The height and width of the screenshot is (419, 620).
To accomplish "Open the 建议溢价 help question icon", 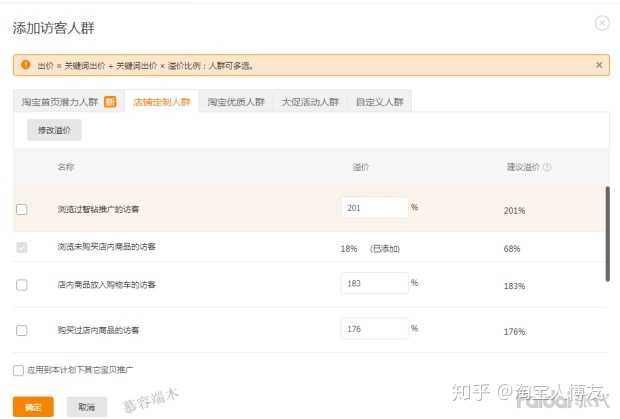I will coord(547,168).
